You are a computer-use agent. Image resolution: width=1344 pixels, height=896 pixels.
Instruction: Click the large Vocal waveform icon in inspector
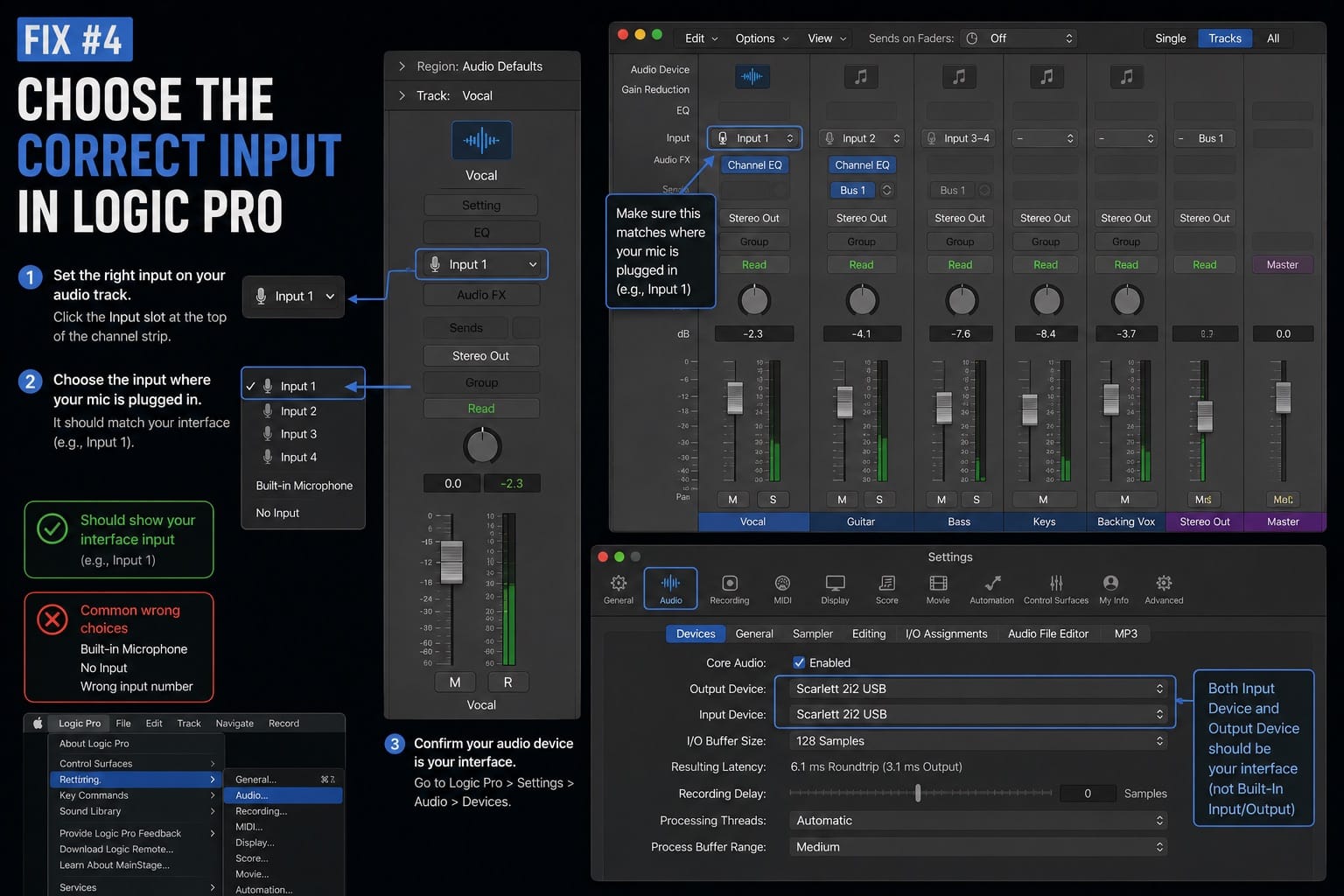[x=481, y=140]
